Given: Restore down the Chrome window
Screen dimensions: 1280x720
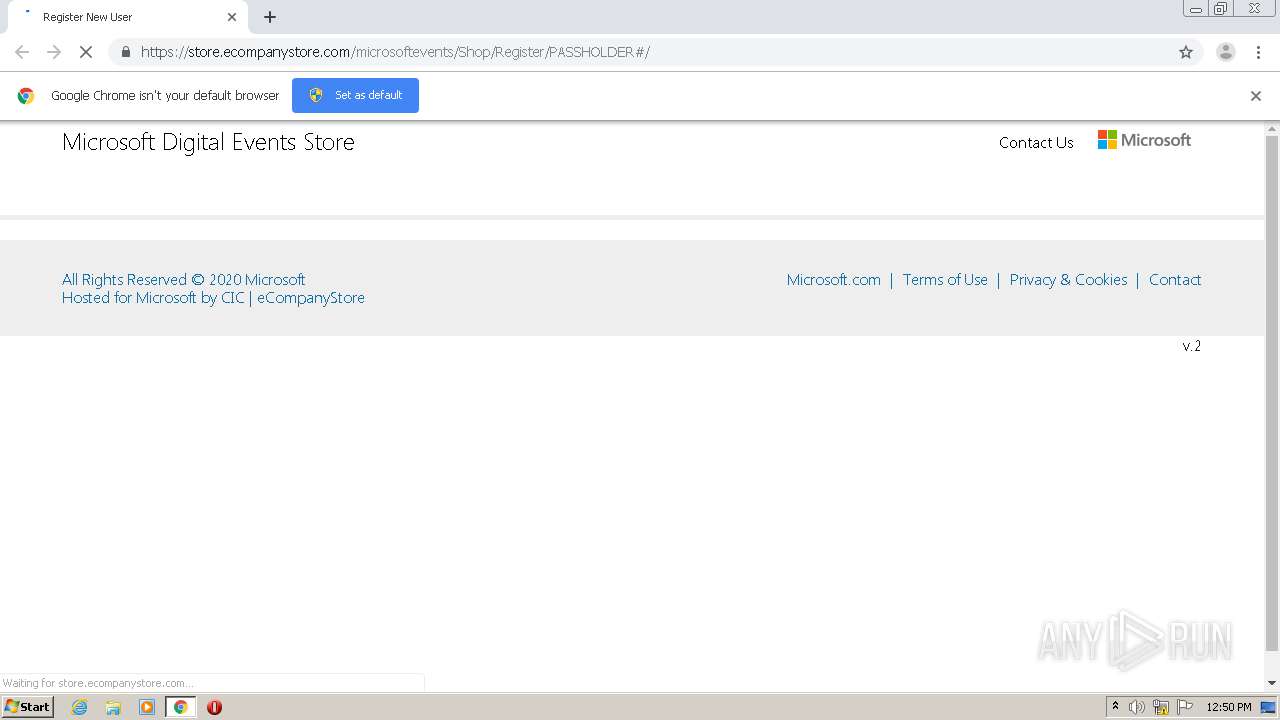Looking at the screenshot, I should pyautogui.click(x=1221, y=9).
